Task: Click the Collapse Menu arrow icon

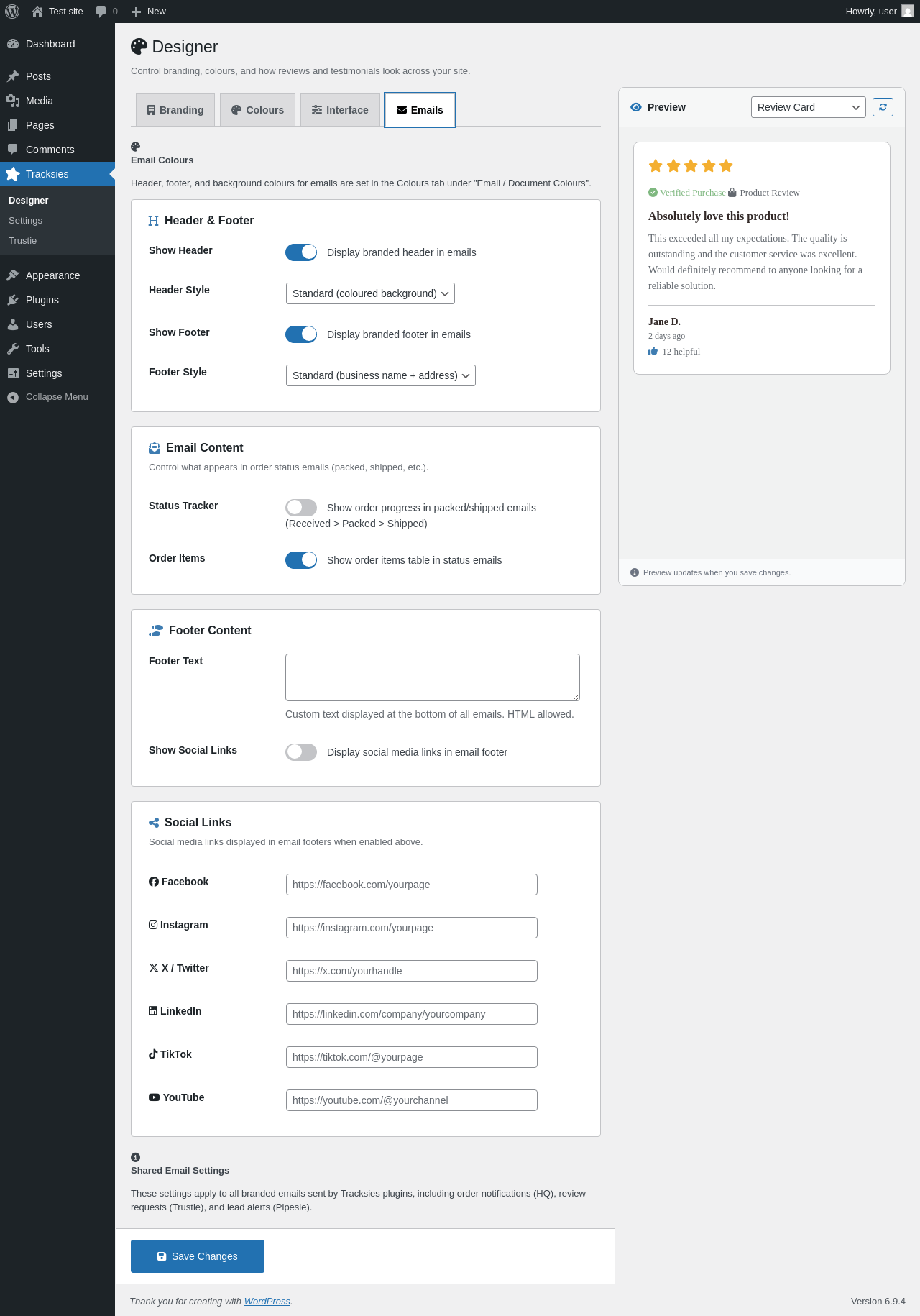Action: coord(13,397)
